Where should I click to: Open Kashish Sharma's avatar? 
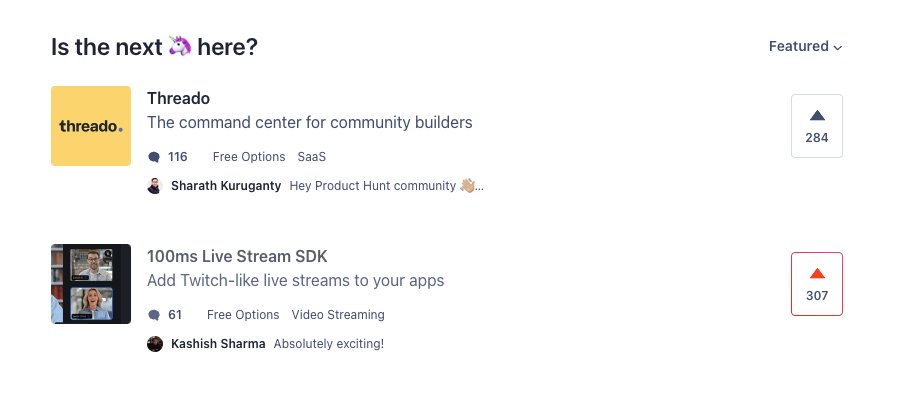click(x=155, y=344)
